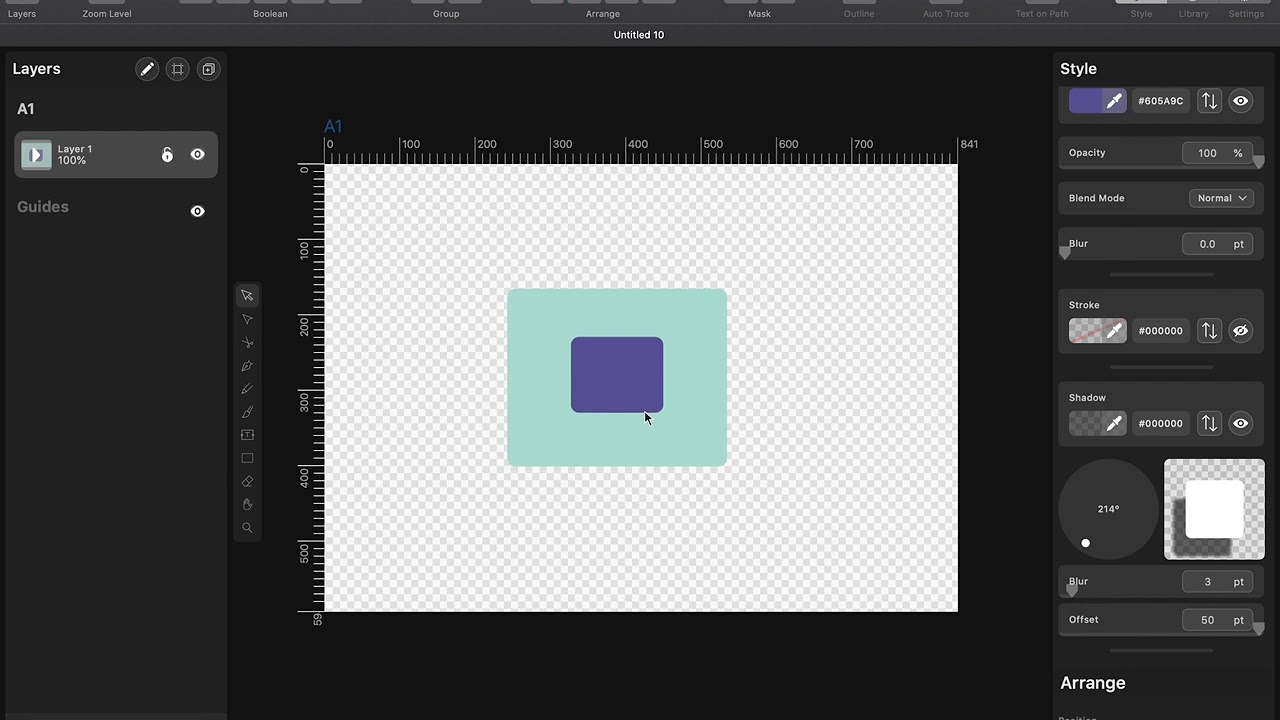Click the Mask toolbar label
This screenshot has width=1280, height=720.
[x=760, y=14]
